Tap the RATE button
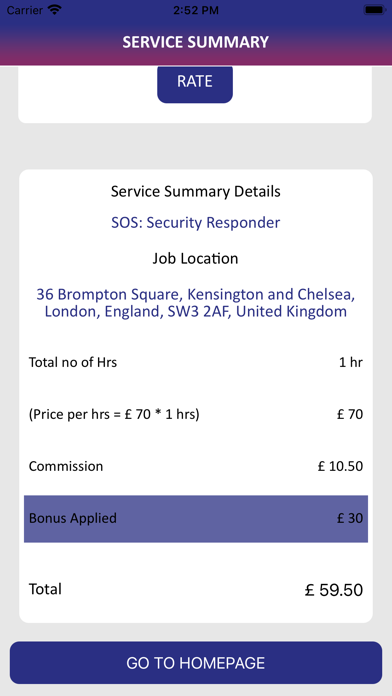The height and width of the screenshot is (696, 392). tap(195, 83)
